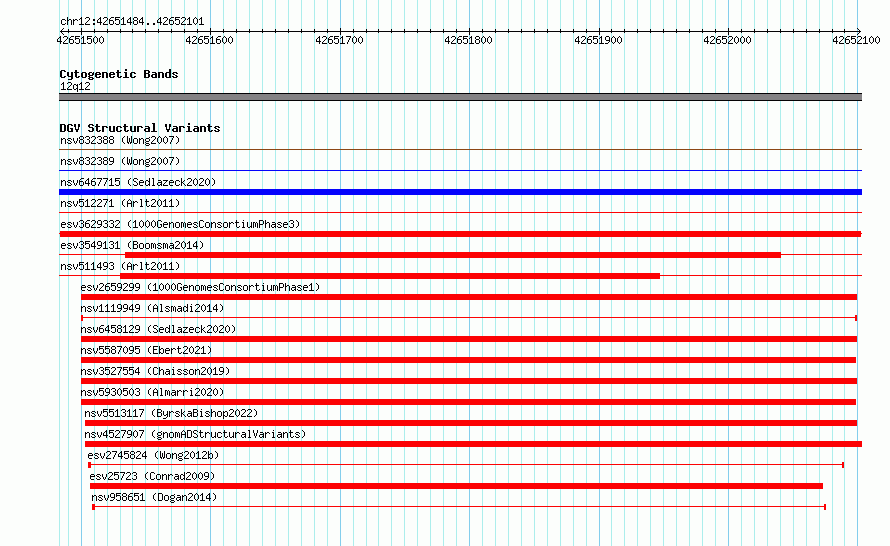
Task: Click the red bar under nsv511493 Arlt2011
Action: tap(390, 276)
